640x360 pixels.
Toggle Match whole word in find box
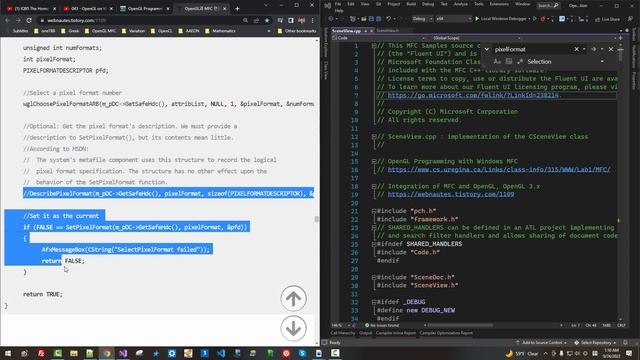click(x=509, y=62)
